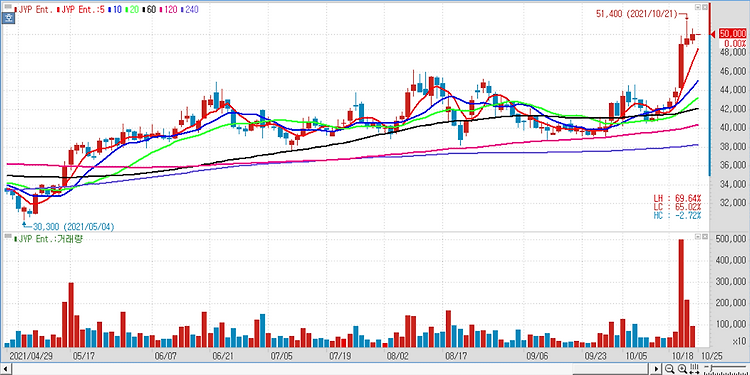Minimize the volume pane

pyautogui.click(x=697, y=237)
